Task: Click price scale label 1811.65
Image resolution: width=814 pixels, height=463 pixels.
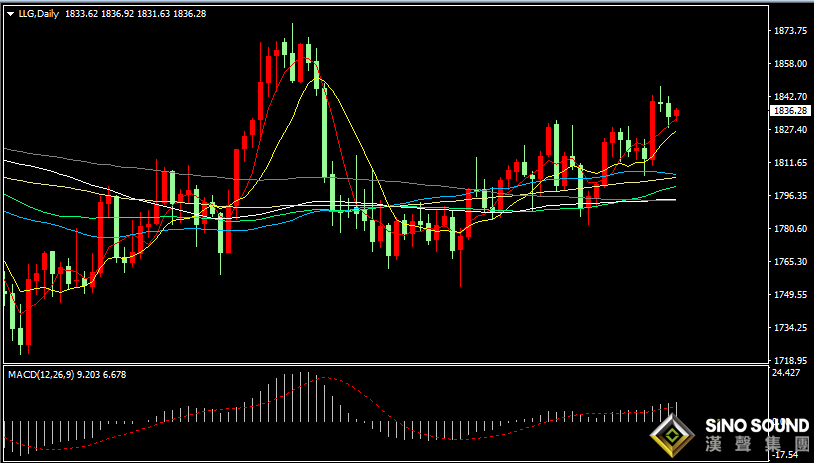Action: click(790, 163)
